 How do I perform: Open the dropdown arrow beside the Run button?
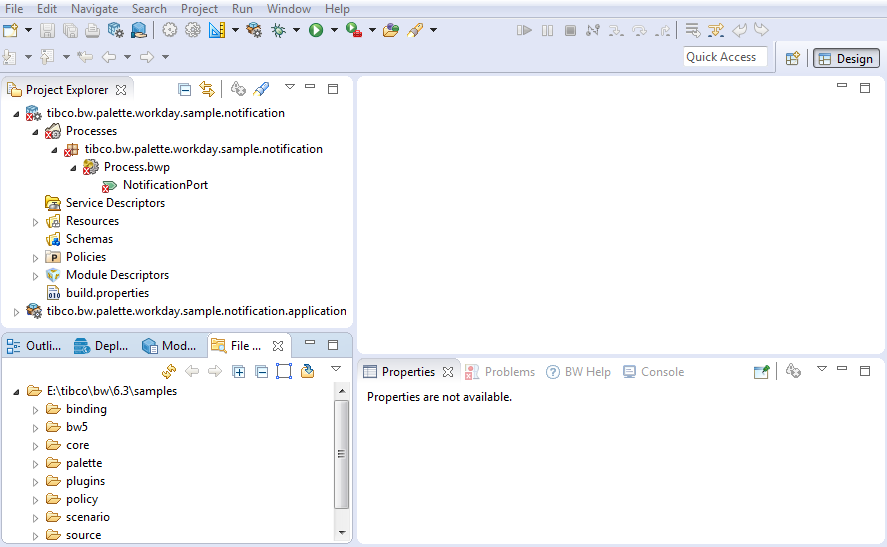click(x=334, y=30)
